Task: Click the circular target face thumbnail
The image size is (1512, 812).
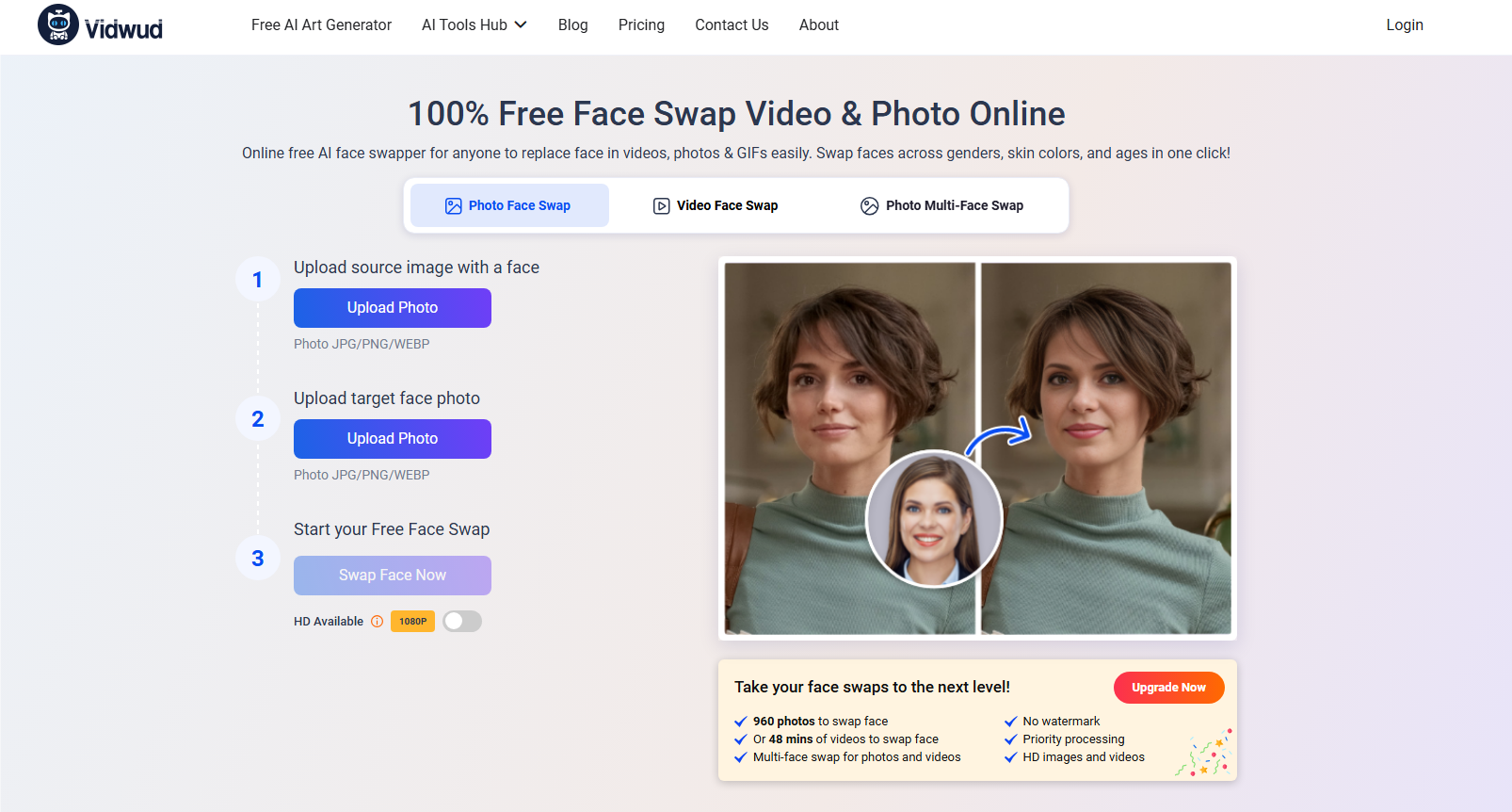Action: [x=934, y=519]
